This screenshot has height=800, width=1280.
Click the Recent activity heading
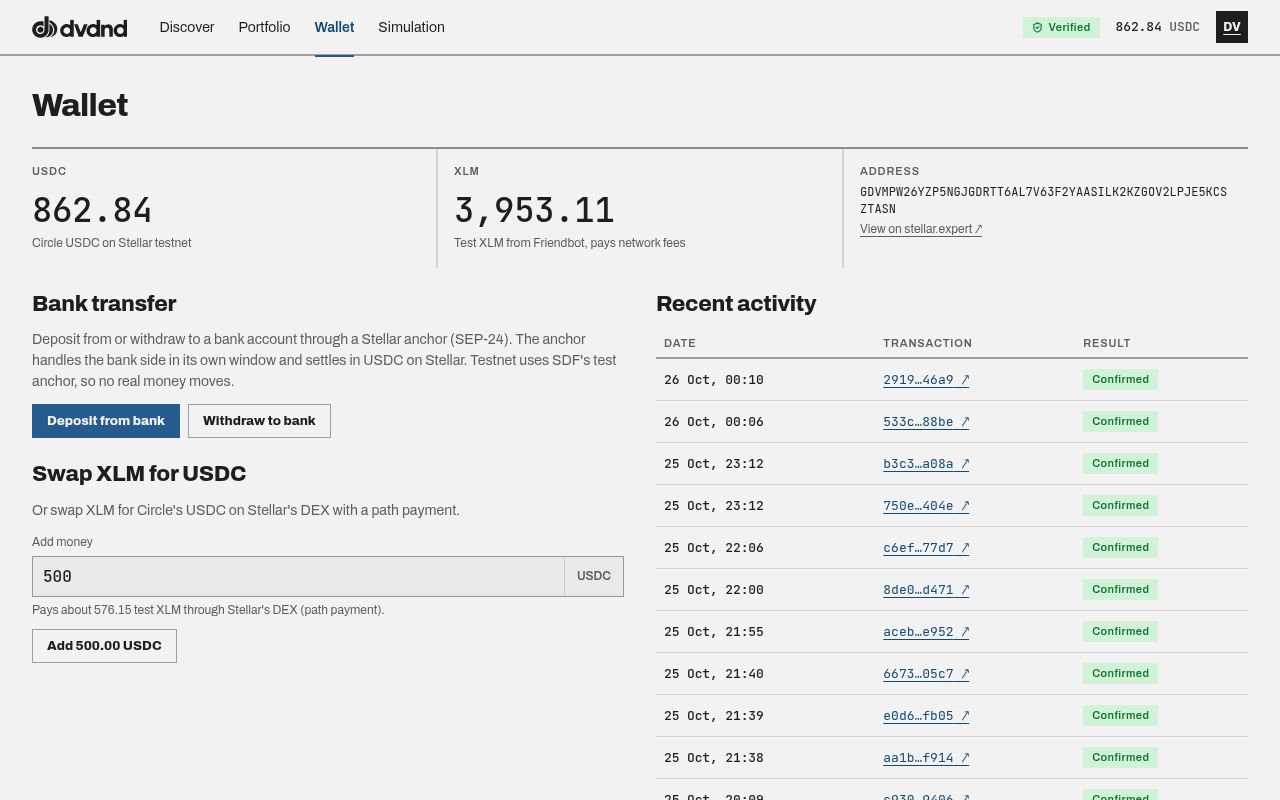(736, 303)
